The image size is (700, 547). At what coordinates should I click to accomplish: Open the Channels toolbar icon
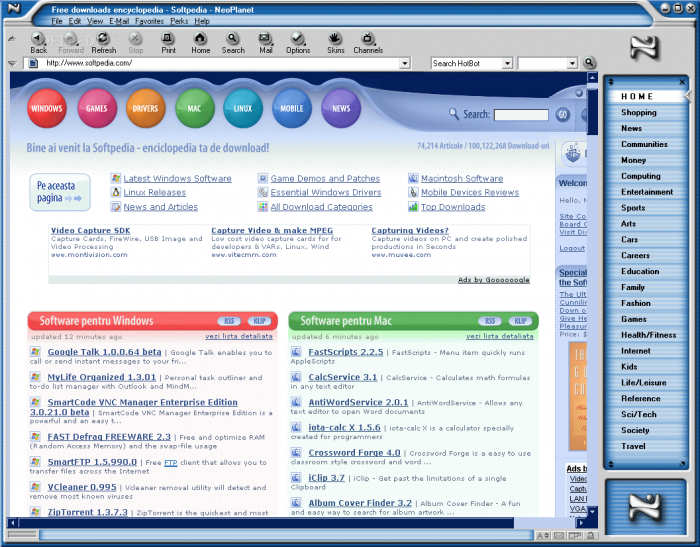coord(368,41)
